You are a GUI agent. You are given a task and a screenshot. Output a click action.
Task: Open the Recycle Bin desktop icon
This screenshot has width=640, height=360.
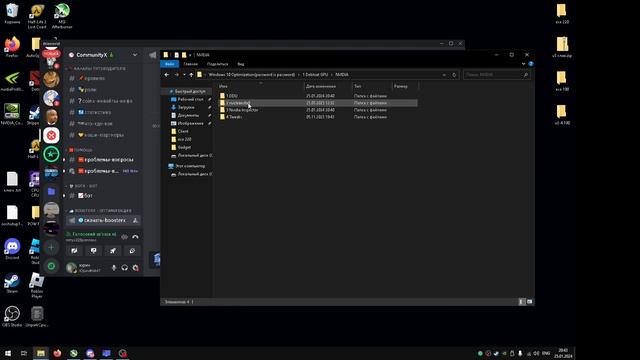pyautogui.click(x=12, y=13)
